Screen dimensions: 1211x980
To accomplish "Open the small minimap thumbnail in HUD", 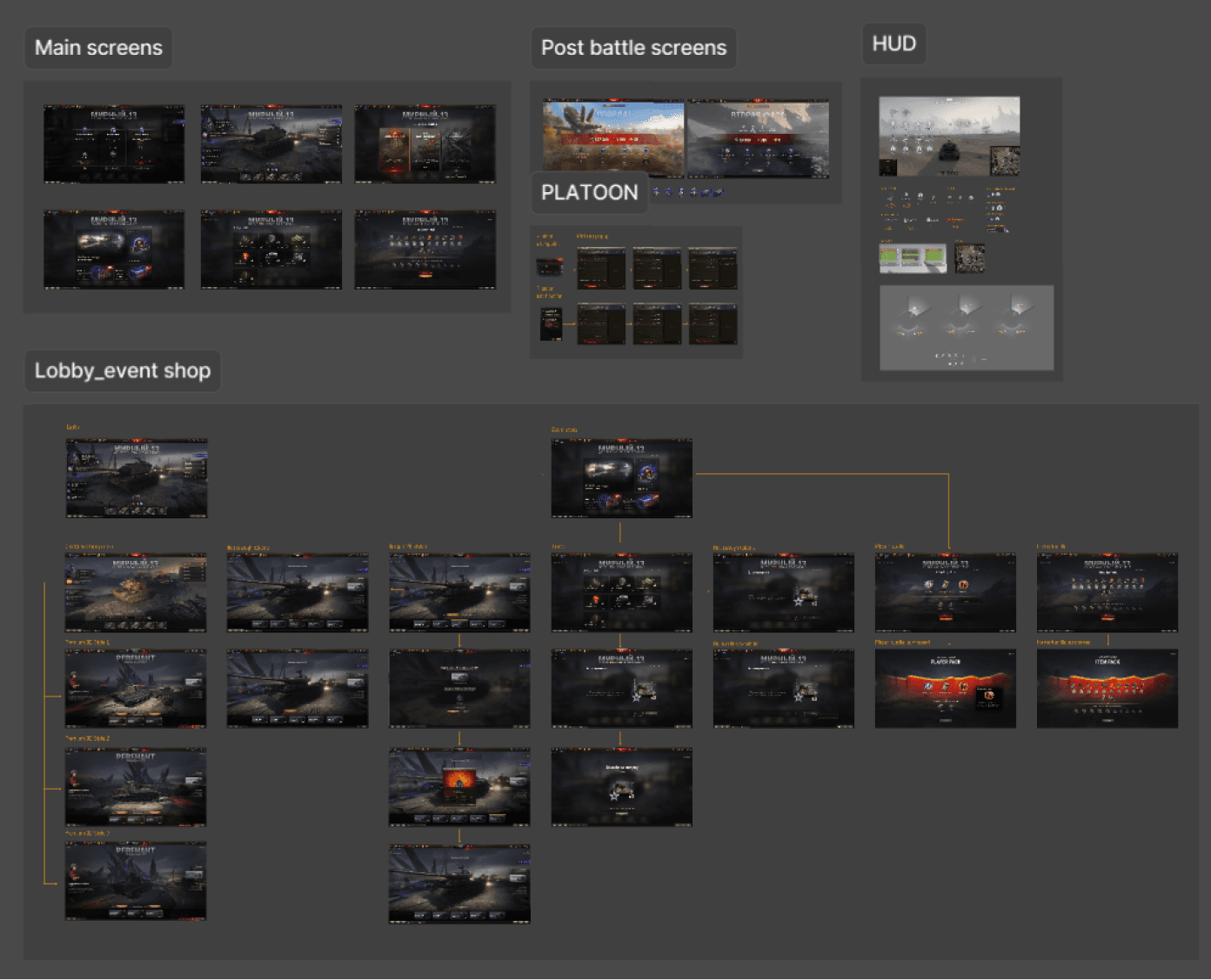I will point(969,257).
